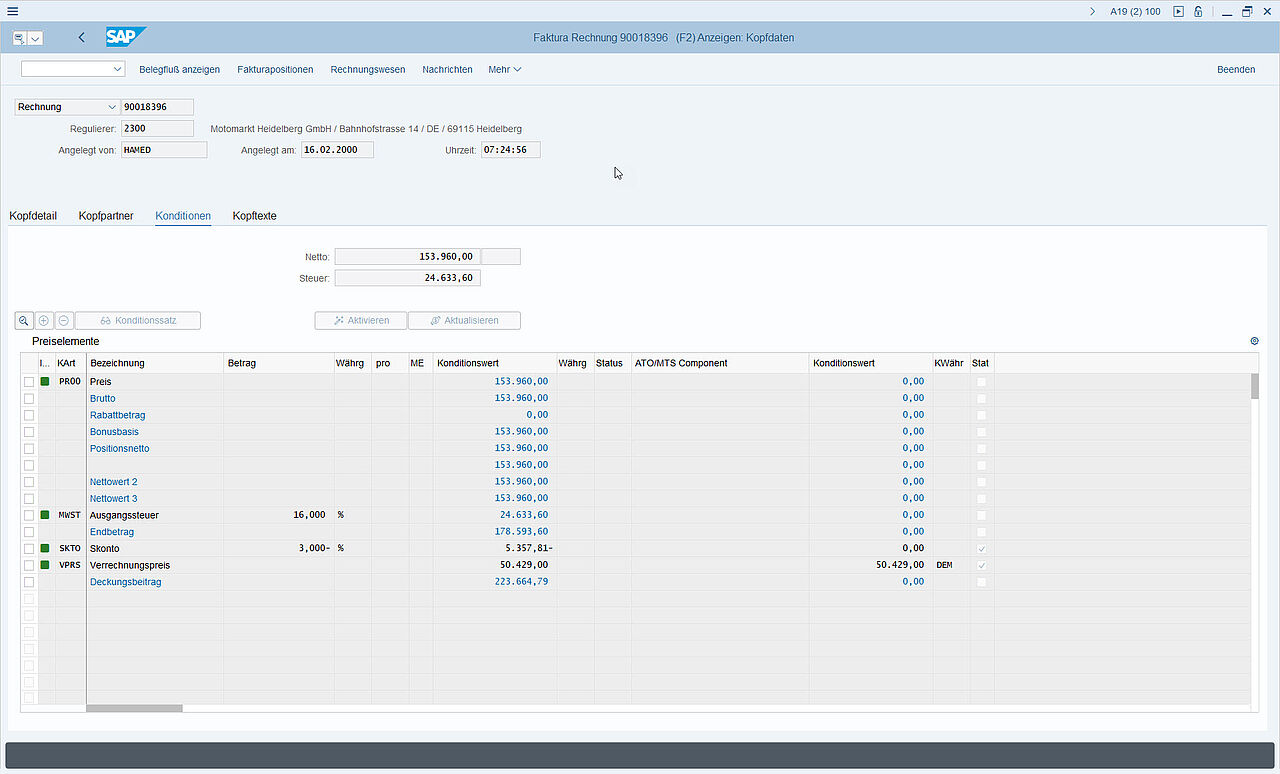Click the magnifier detail icon above Preiselemente
The width and height of the screenshot is (1280, 774).
click(x=23, y=321)
